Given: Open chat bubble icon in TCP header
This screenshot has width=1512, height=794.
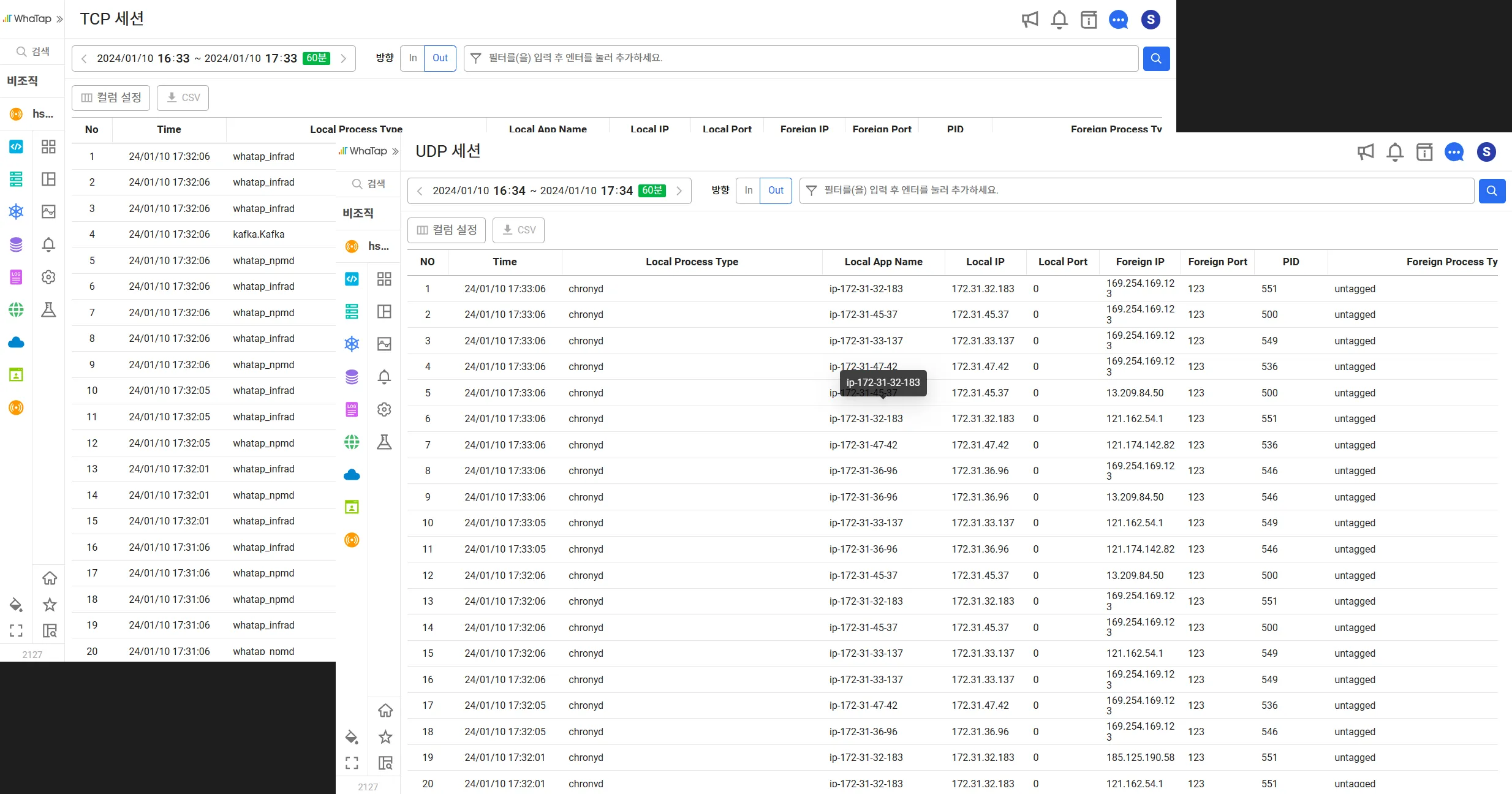Looking at the screenshot, I should point(1119,20).
